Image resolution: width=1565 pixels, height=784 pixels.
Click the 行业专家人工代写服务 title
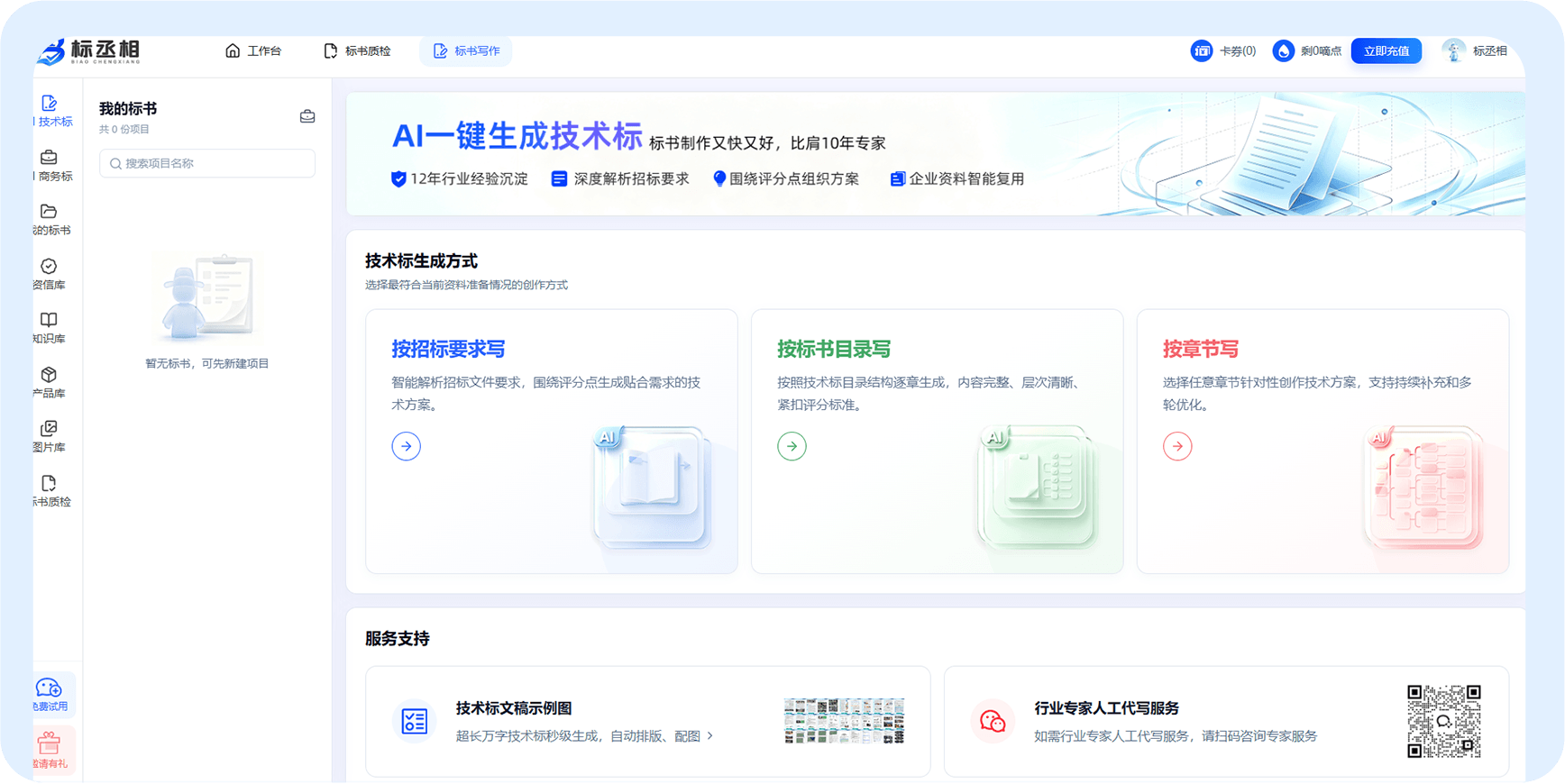1107,708
